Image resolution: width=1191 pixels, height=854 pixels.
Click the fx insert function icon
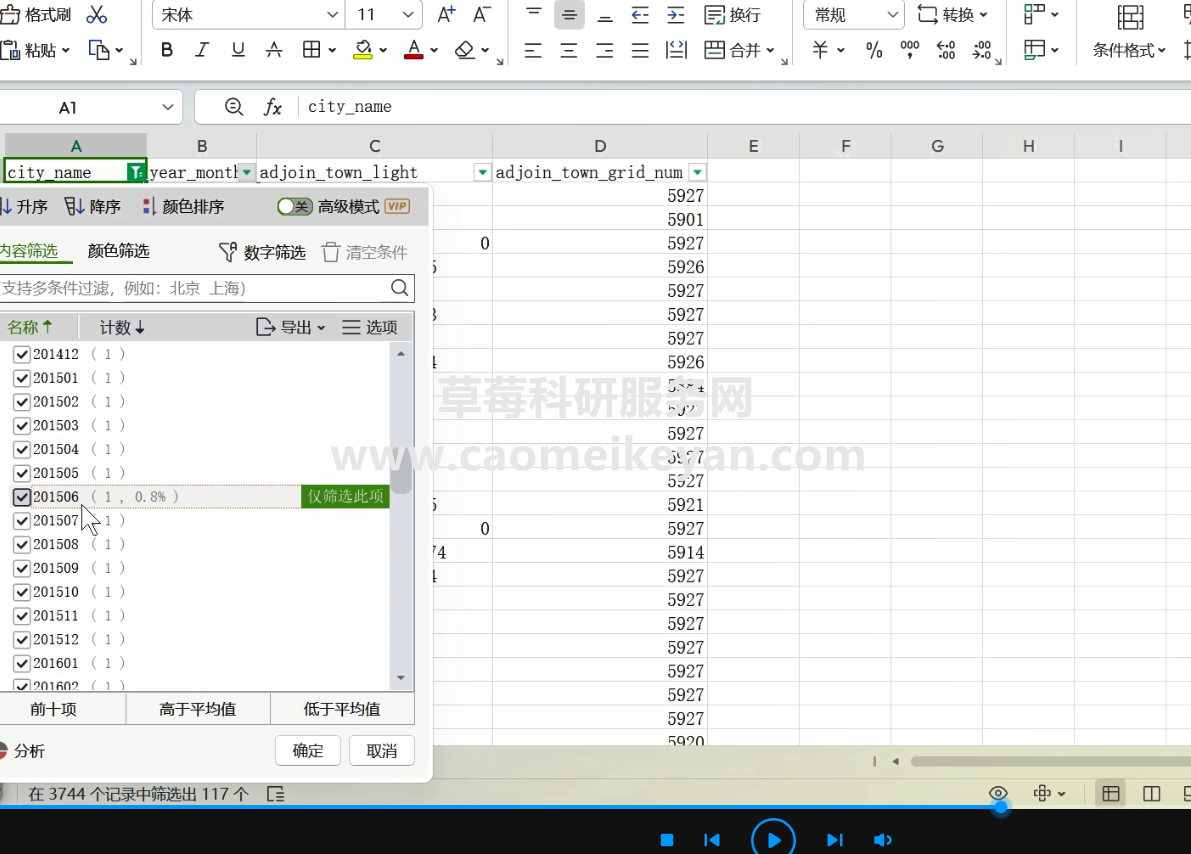(x=273, y=107)
